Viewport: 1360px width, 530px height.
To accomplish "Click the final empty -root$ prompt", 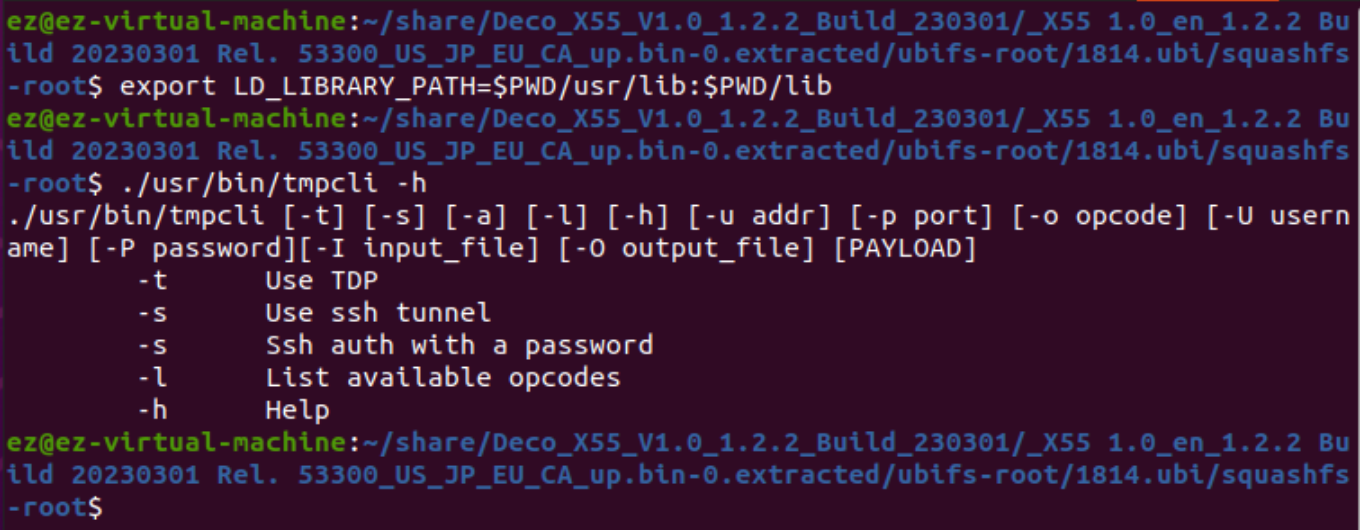I will click(x=55, y=507).
